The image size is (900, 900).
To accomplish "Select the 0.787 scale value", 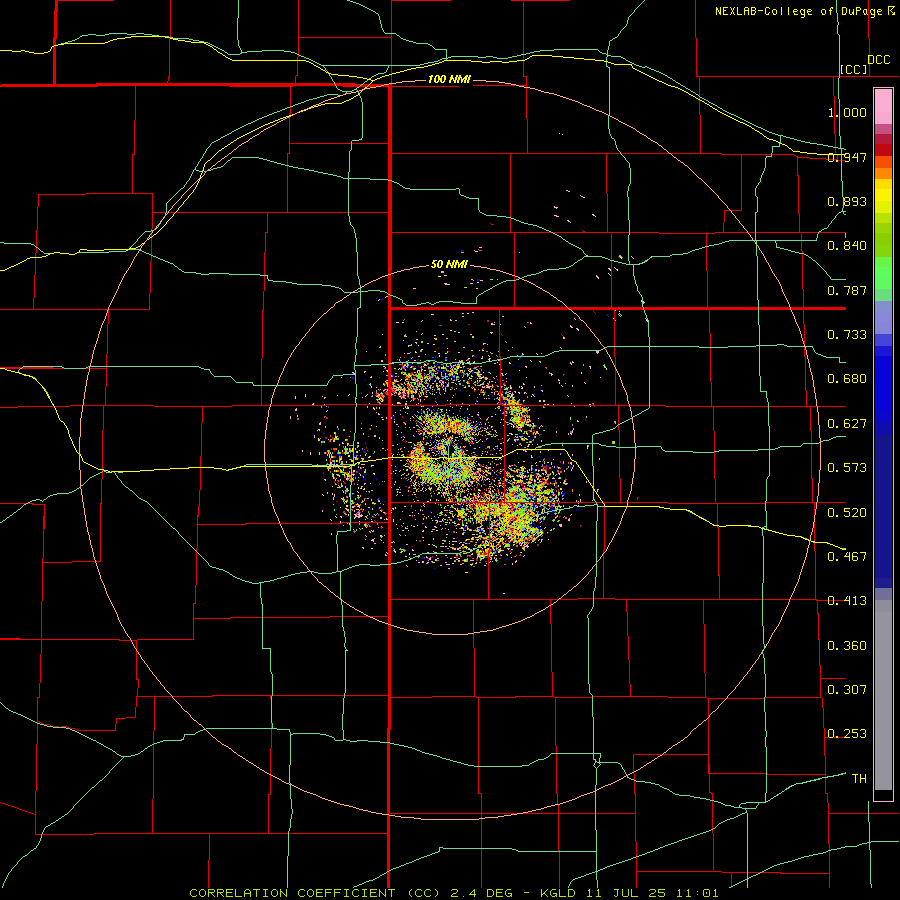I will [847, 290].
